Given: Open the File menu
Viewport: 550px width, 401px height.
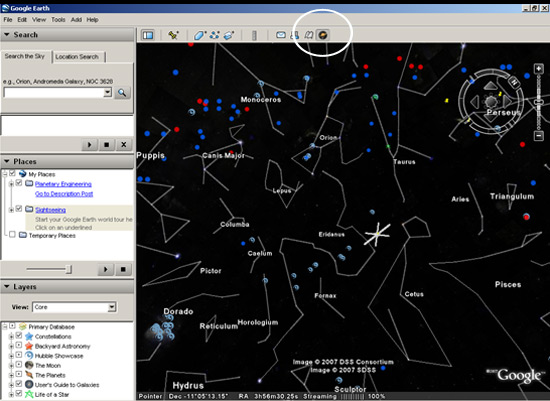Looking at the screenshot, I should coord(8,20).
